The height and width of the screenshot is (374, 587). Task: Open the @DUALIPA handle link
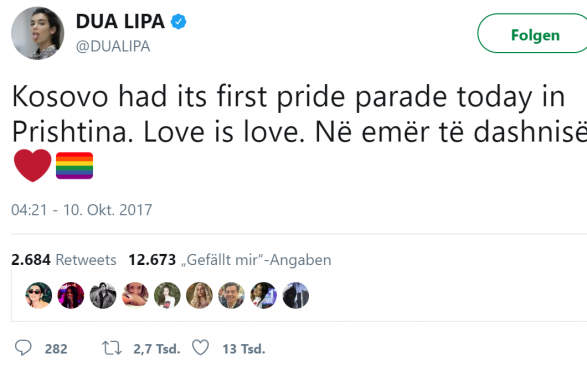[113, 46]
